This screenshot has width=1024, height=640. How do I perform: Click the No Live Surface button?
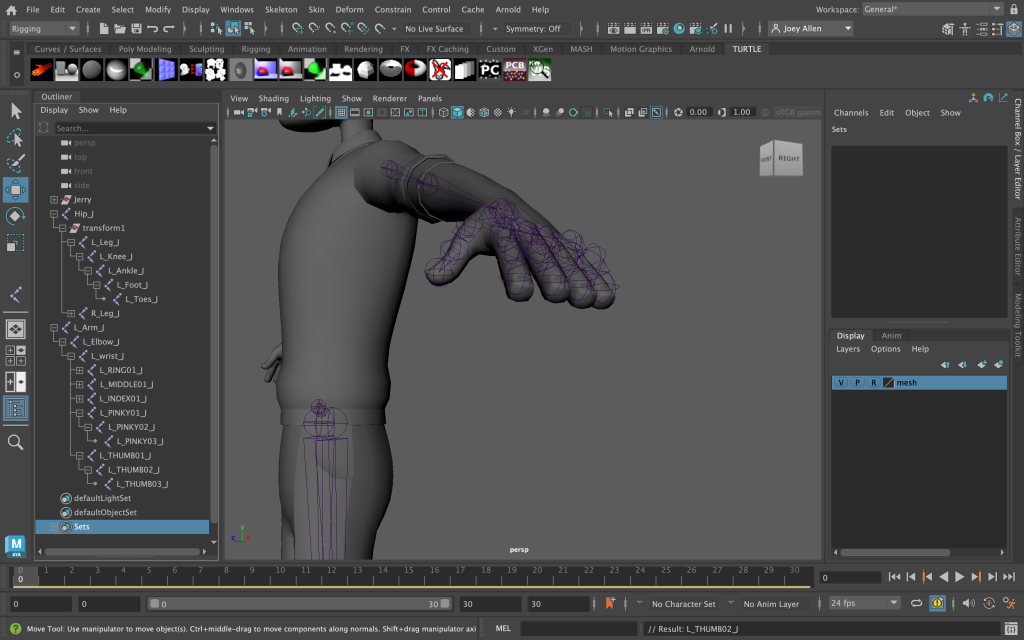point(434,29)
